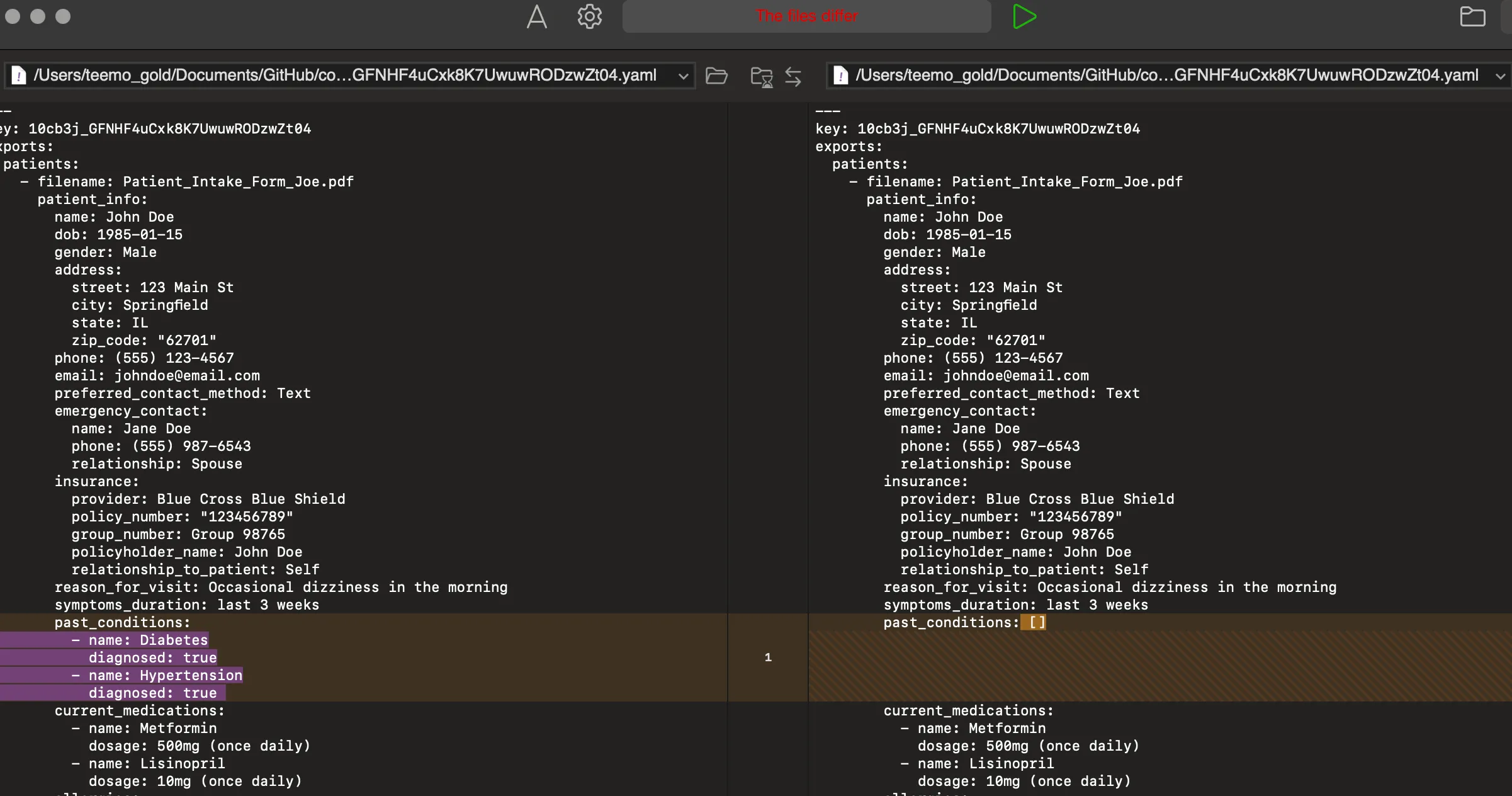Expand the left file path dropdown arrow
1512x796 pixels.
click(x=683, y=76)
